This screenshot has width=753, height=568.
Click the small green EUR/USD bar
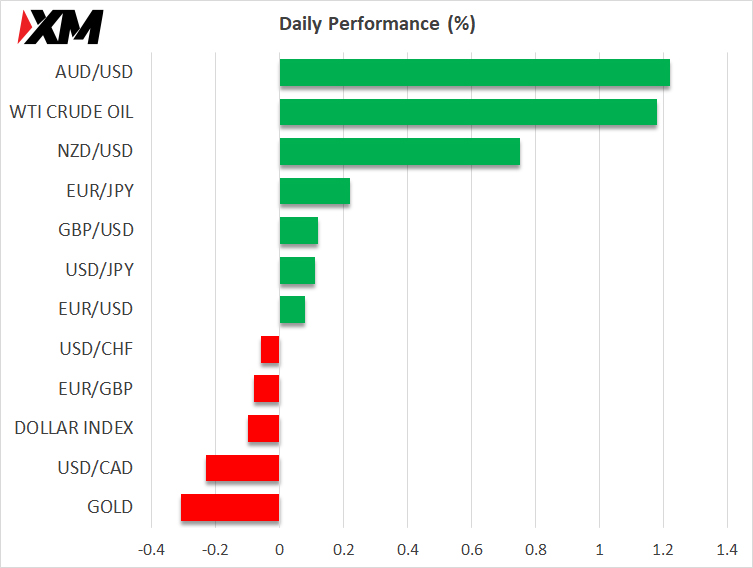coord(292,309)
